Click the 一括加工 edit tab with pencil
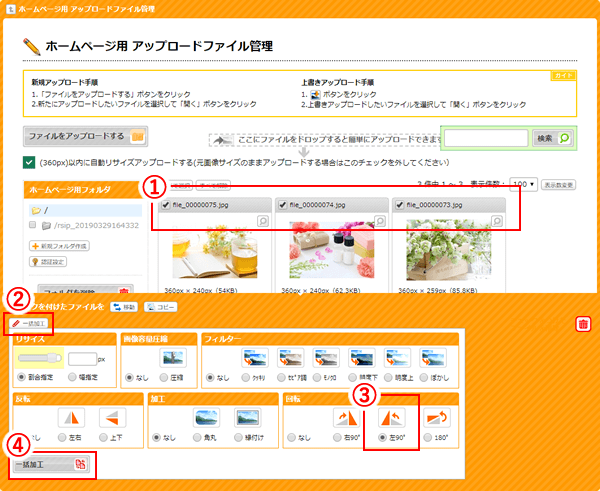 pyautogui.click(x=30, y=323)
